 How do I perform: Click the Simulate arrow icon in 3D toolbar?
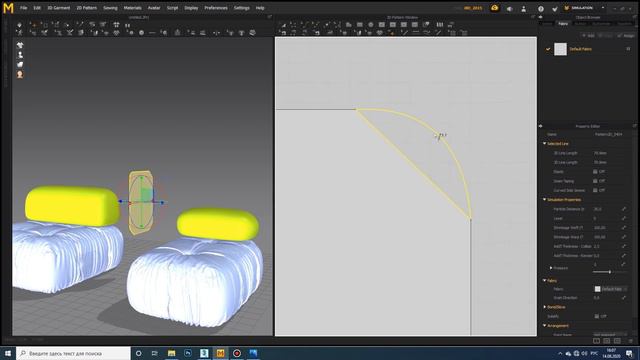[20, 25]
